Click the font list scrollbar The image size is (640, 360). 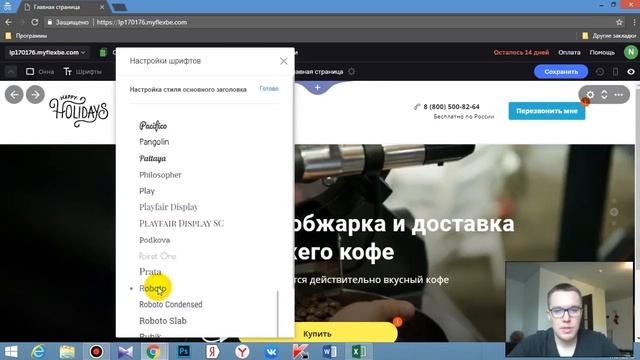point(278,313)
